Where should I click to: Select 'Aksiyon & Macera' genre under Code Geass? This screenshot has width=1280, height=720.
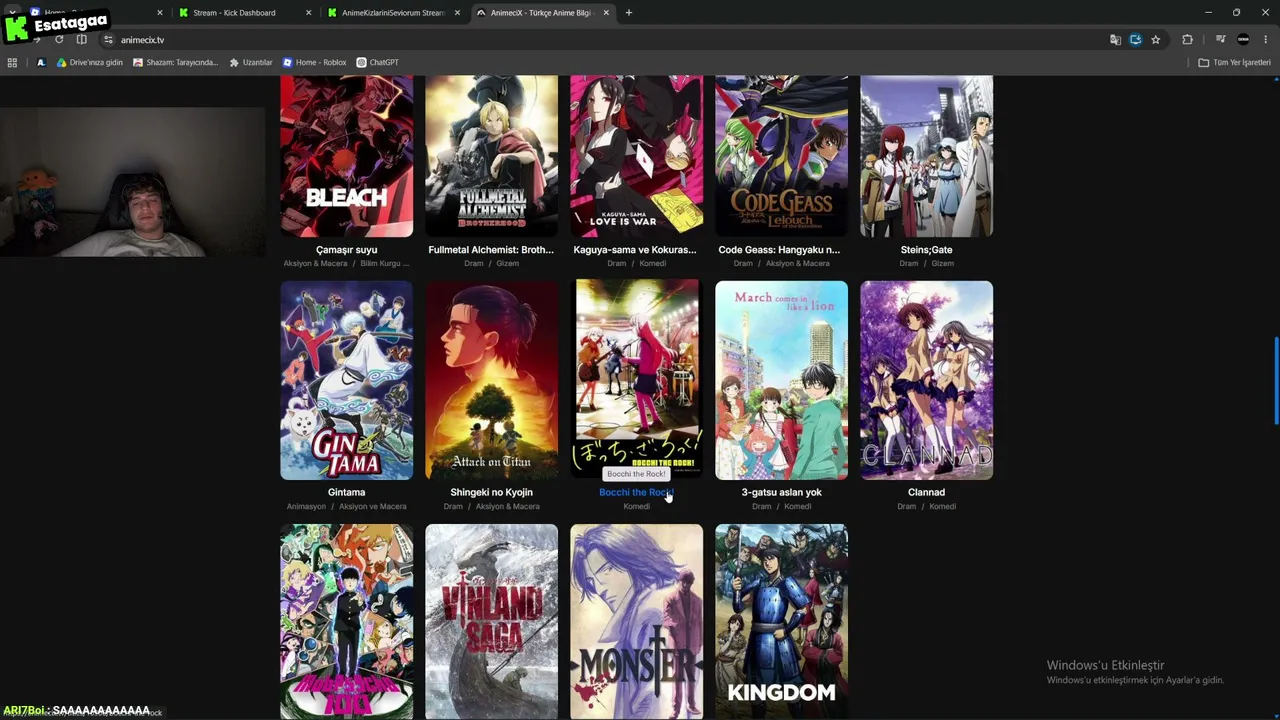coord(798,264)
